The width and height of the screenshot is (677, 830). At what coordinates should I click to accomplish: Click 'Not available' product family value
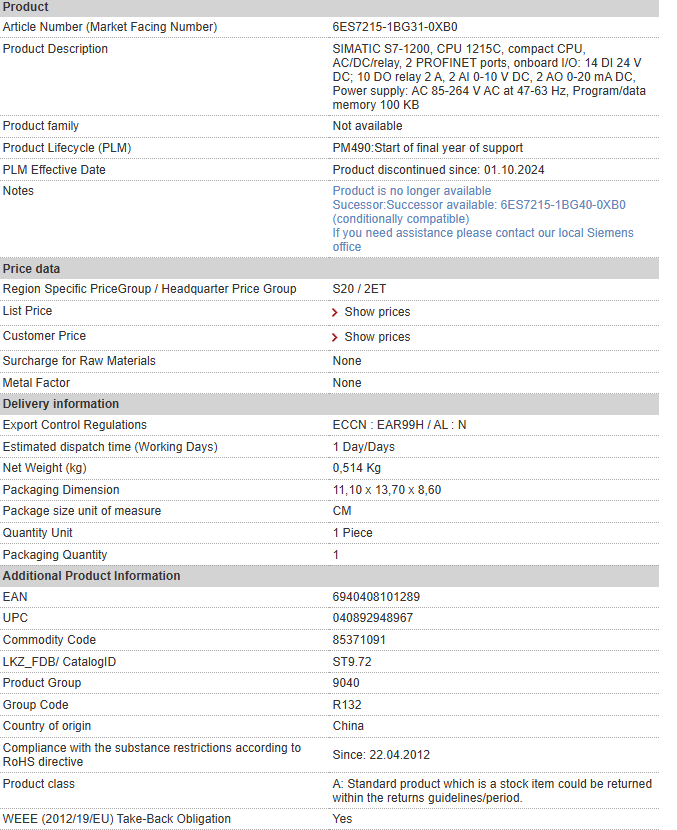tap(367, 126)
